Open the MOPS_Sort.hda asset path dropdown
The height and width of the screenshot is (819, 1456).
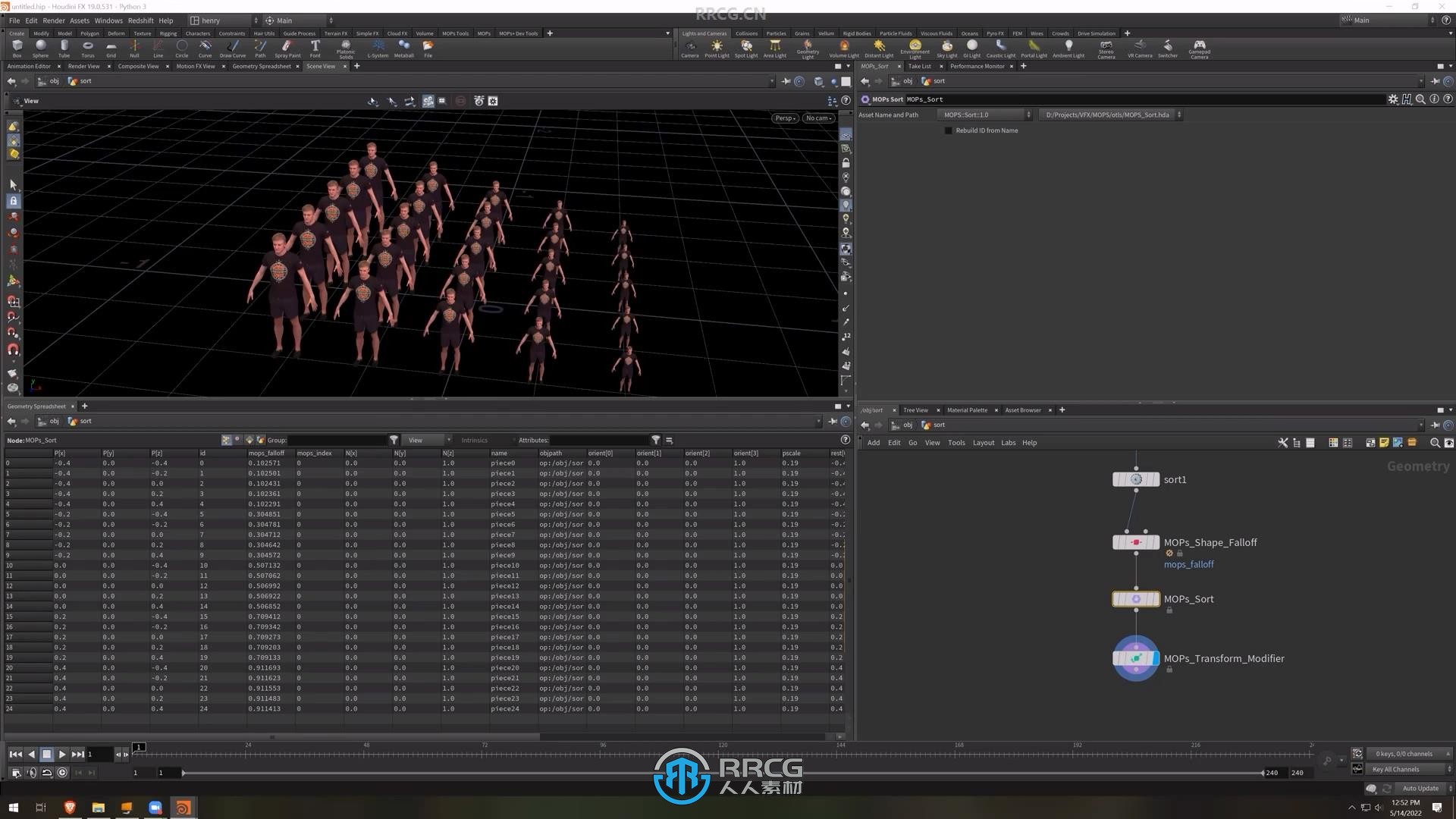1109,115
